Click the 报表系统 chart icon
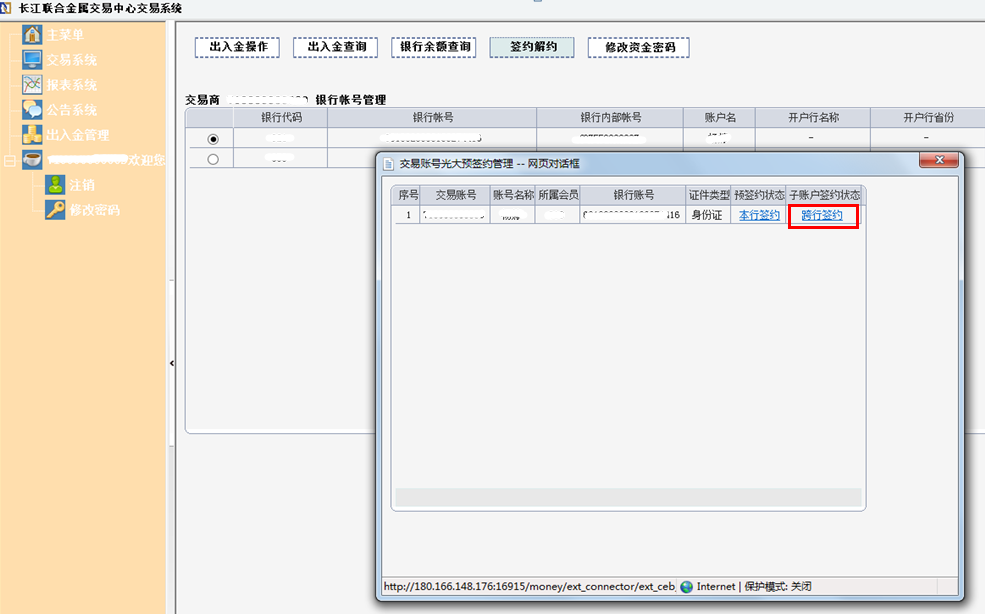985x614 pixels. 32,85
